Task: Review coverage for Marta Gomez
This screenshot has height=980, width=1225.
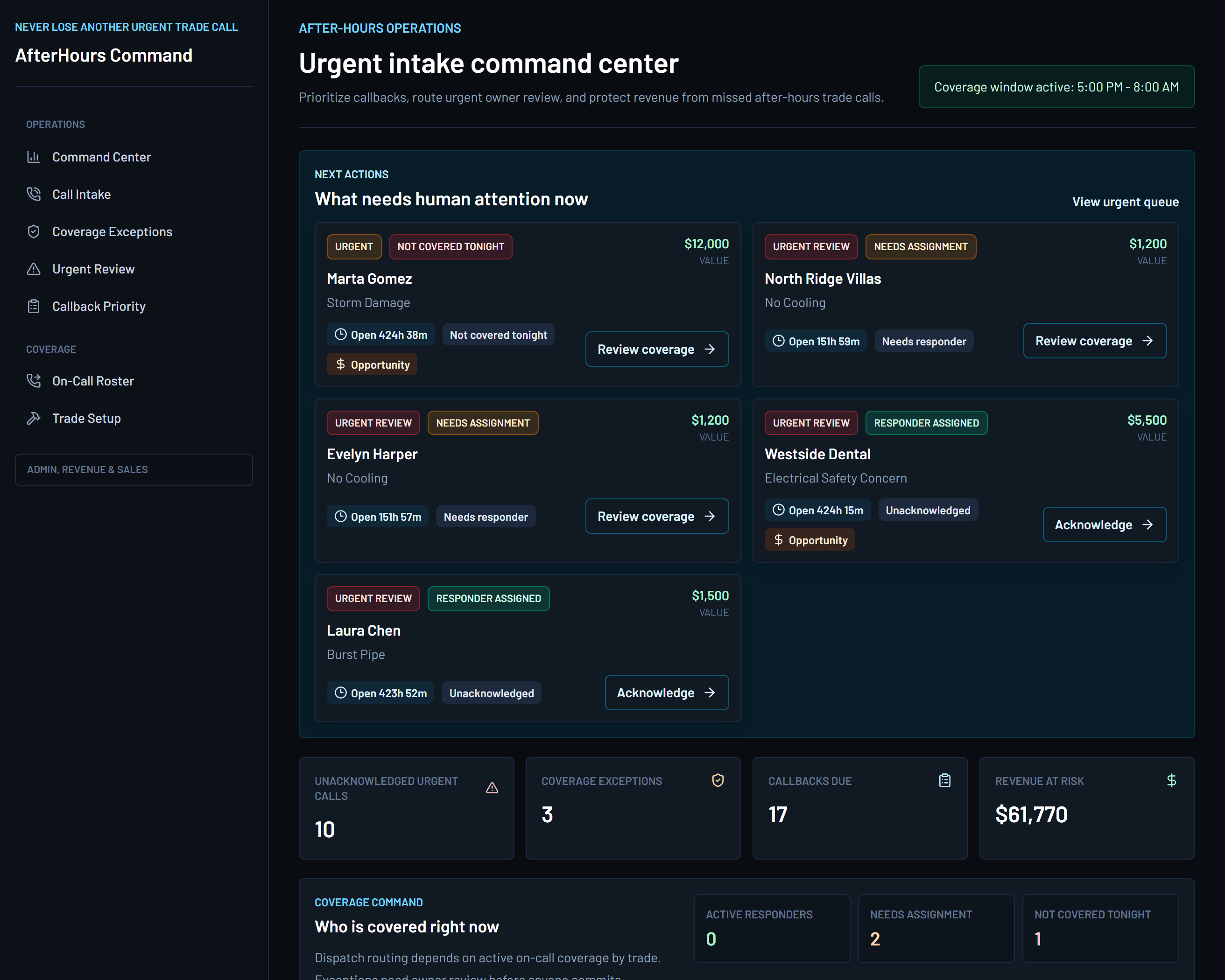Action: (657, 350)
